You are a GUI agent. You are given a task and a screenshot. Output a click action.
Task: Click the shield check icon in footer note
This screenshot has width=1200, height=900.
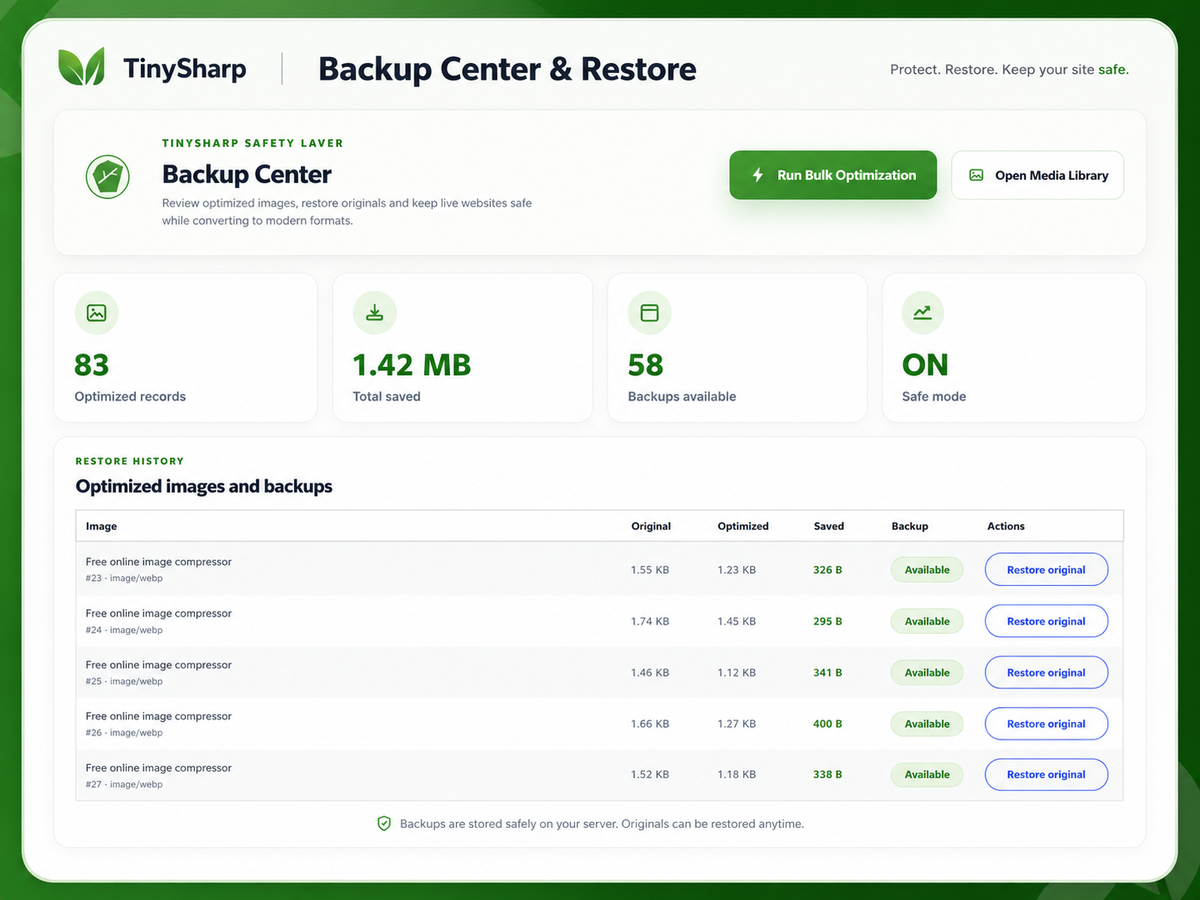click(x=384, y=824)
